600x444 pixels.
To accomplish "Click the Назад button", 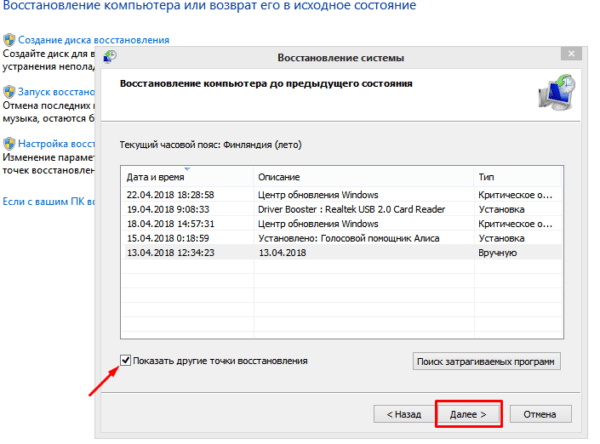I will point(404,414).
